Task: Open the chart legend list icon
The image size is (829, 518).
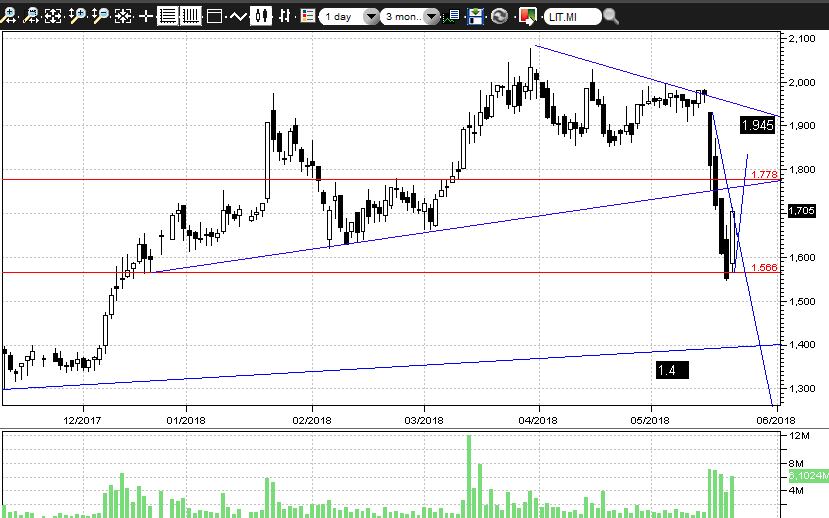Action: point(307,16)
